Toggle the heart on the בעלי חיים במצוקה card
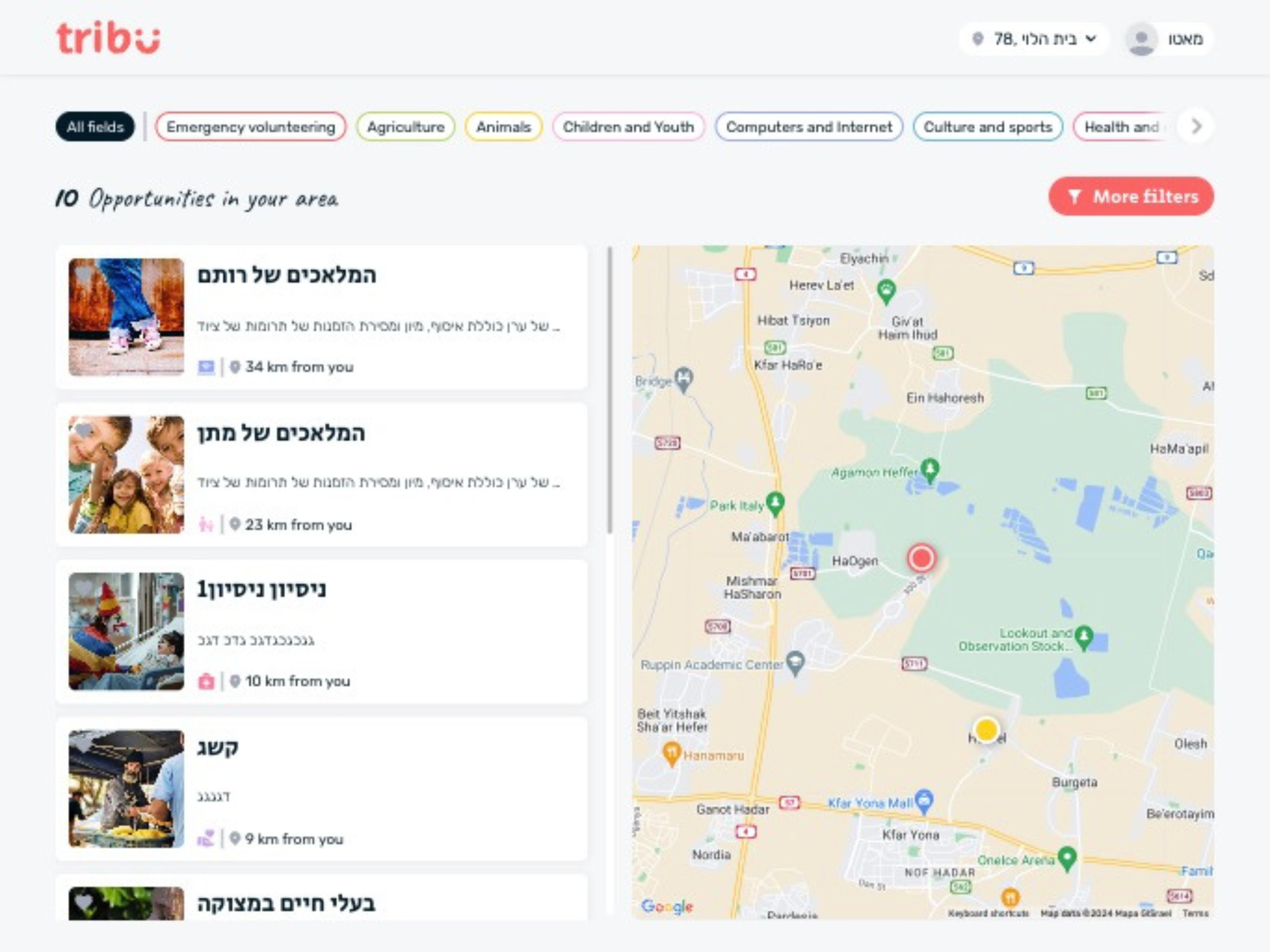The width and height of the screenshot is (1270, 952). (x=84, y=902)
